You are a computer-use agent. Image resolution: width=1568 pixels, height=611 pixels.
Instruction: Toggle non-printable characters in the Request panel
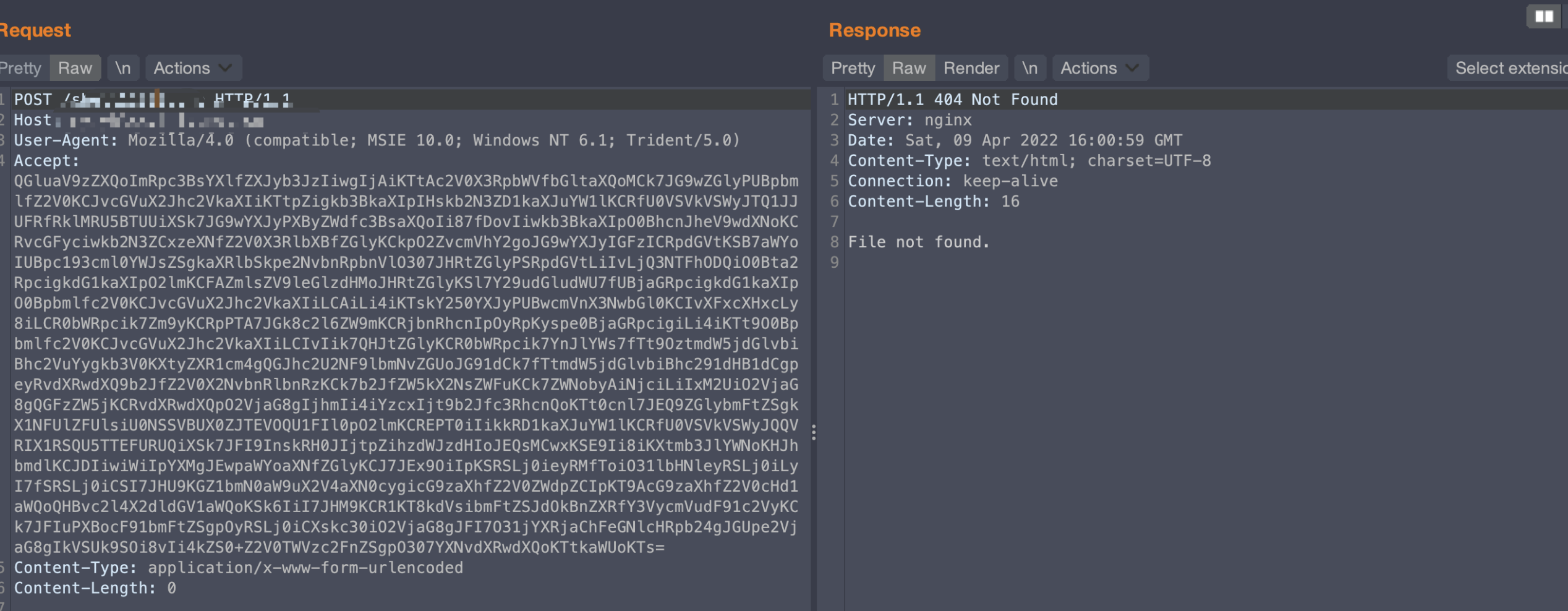pos(123,68)
